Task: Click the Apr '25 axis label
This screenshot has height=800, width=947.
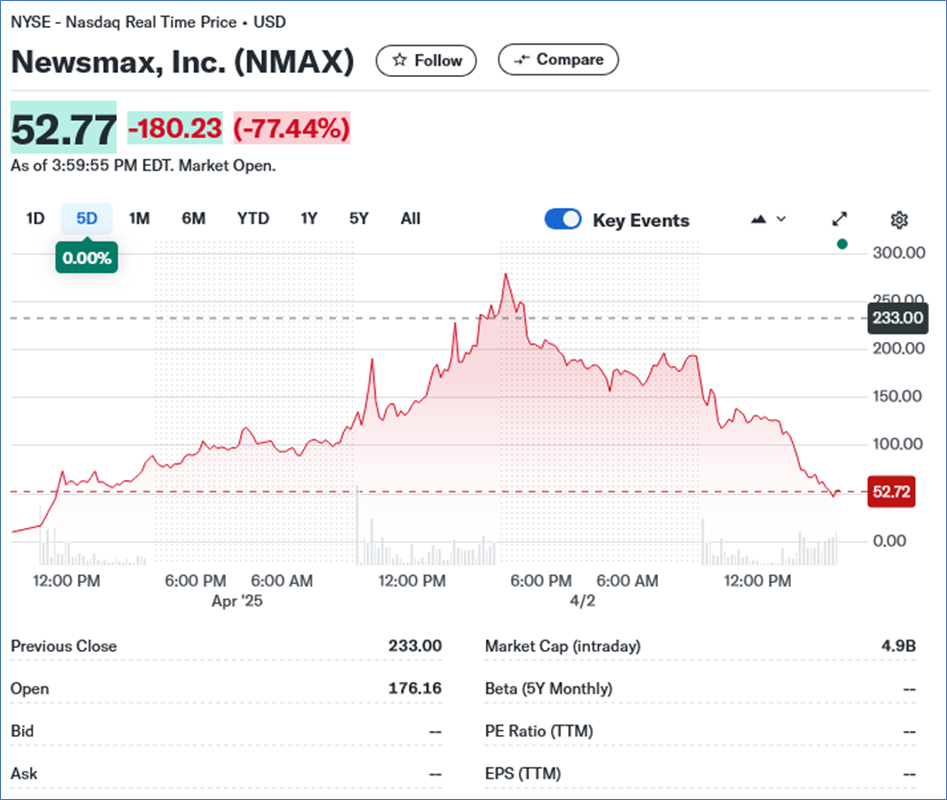Action: 237,601
